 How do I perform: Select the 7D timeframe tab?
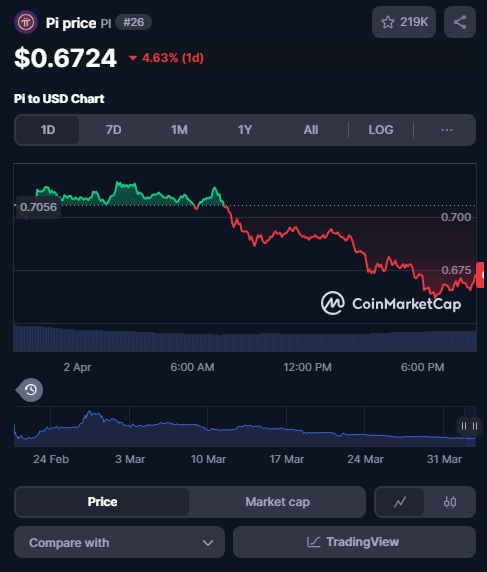[113, 130]
